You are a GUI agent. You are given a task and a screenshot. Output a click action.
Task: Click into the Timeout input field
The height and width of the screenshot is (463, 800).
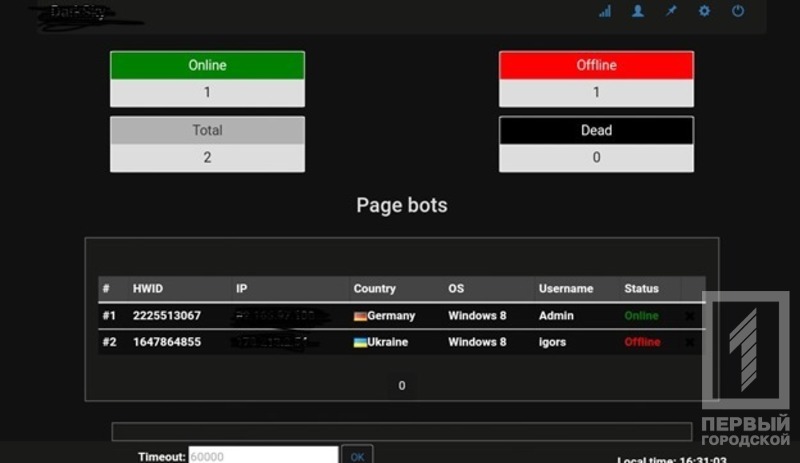coord(264,455)
